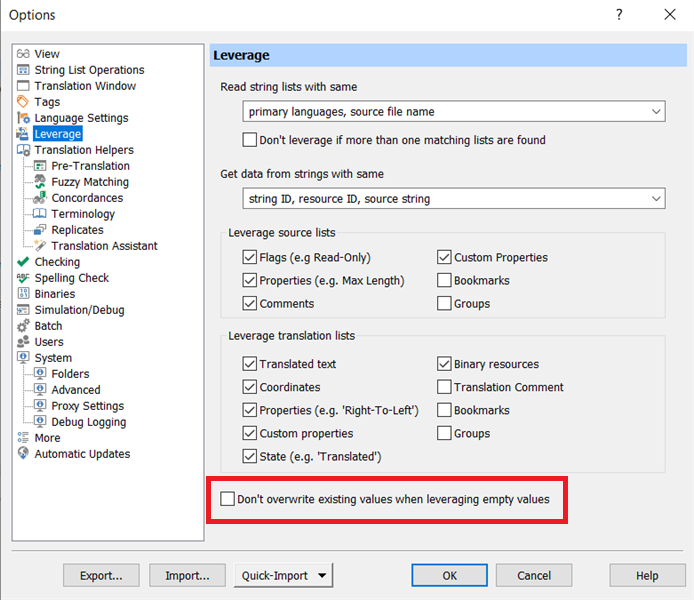Enable Don't leverage if multiple matching lists
The width and height of the screenshot is (694, 600).
(x=250, y=140)
